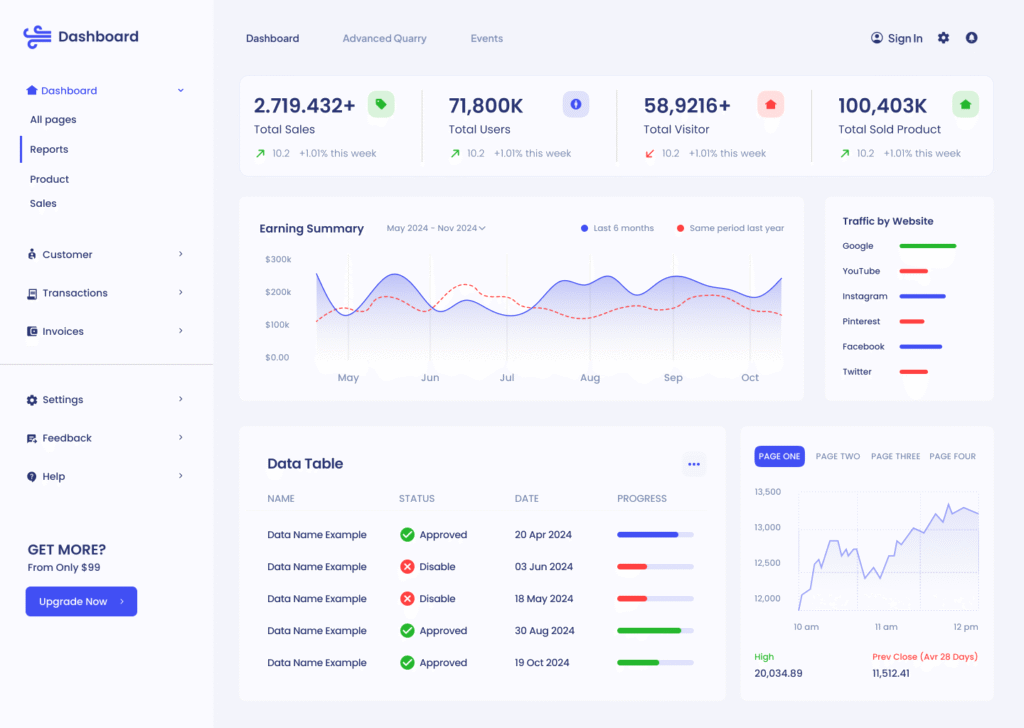This screenshot has height=728, width=1024.
Task: Expand the Settings sidebar item
Action: click(x=180, y=399)
